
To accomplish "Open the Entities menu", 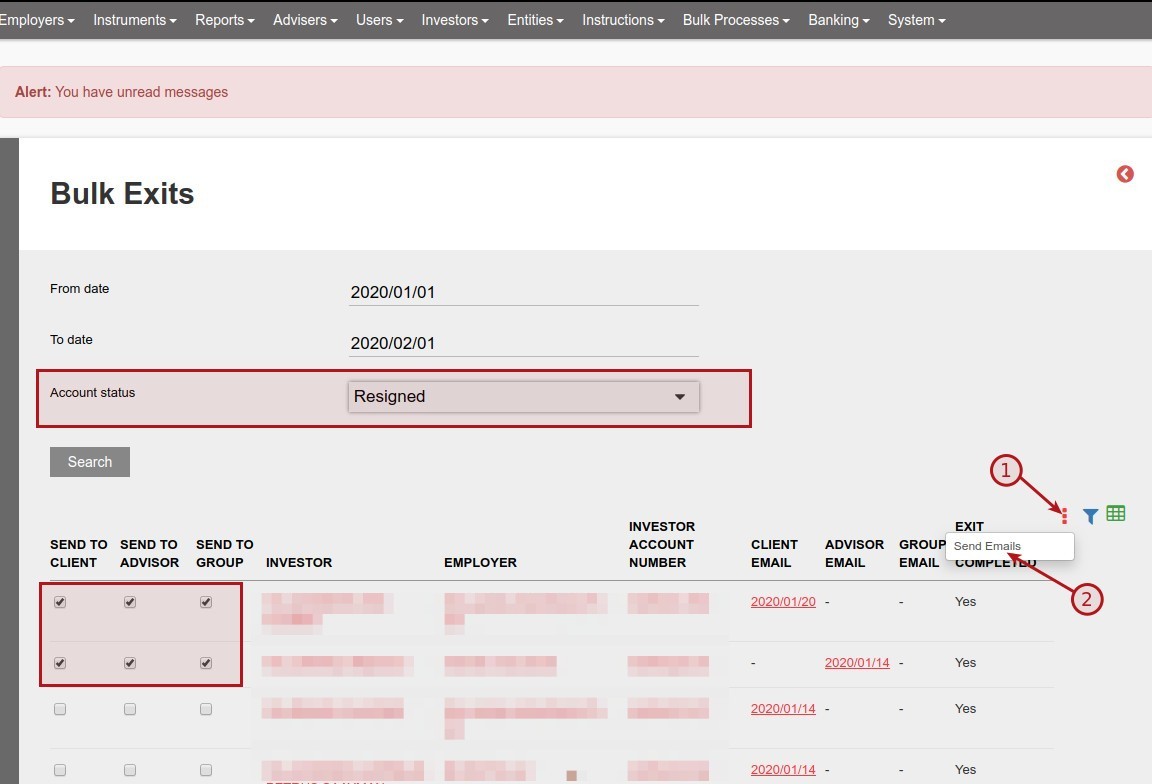I will [x=536, y=20].
